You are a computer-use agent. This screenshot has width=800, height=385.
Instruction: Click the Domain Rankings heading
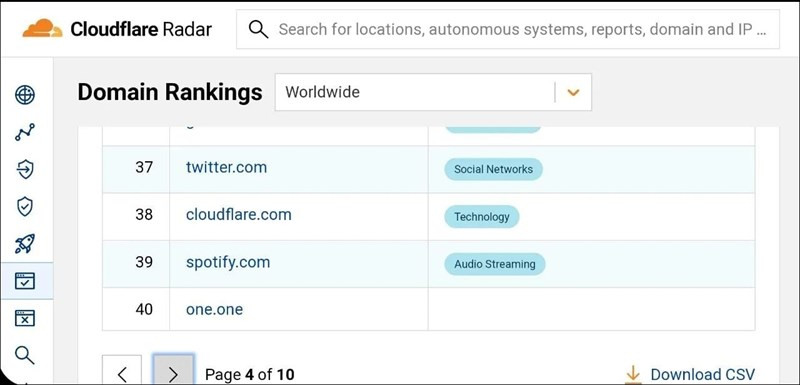[170, 92]
